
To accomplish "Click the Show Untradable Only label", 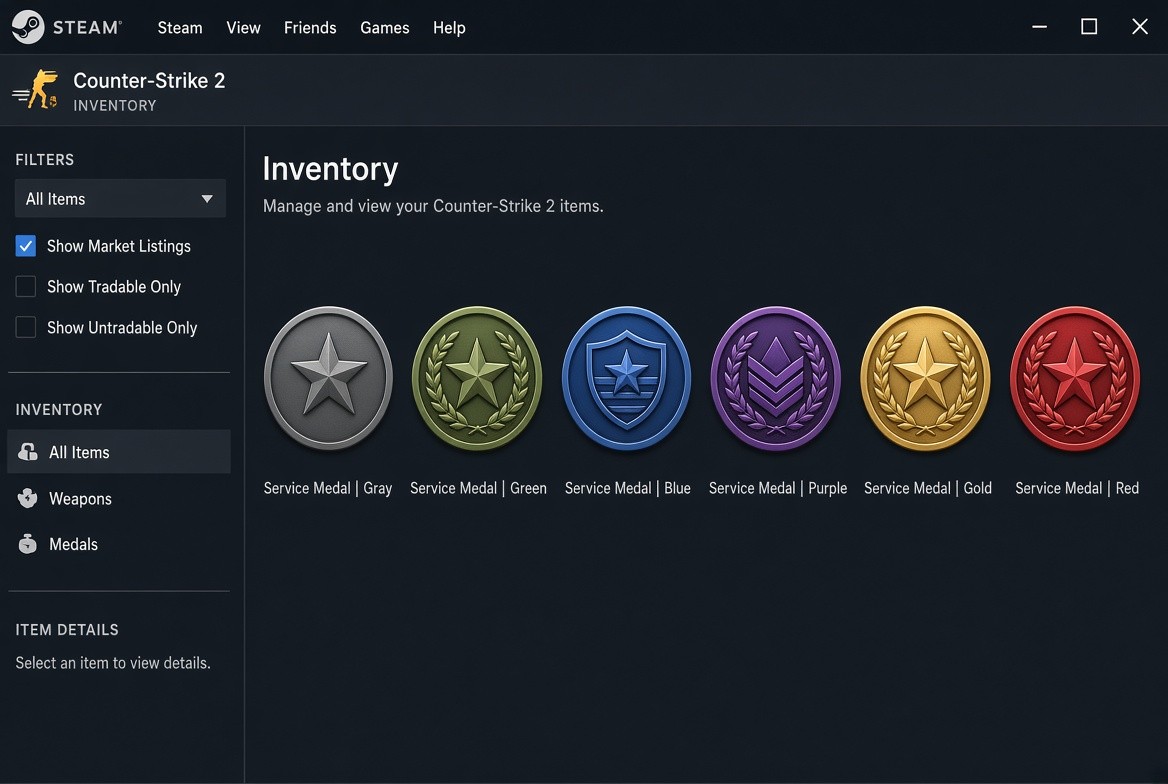I will coord(122,327).
